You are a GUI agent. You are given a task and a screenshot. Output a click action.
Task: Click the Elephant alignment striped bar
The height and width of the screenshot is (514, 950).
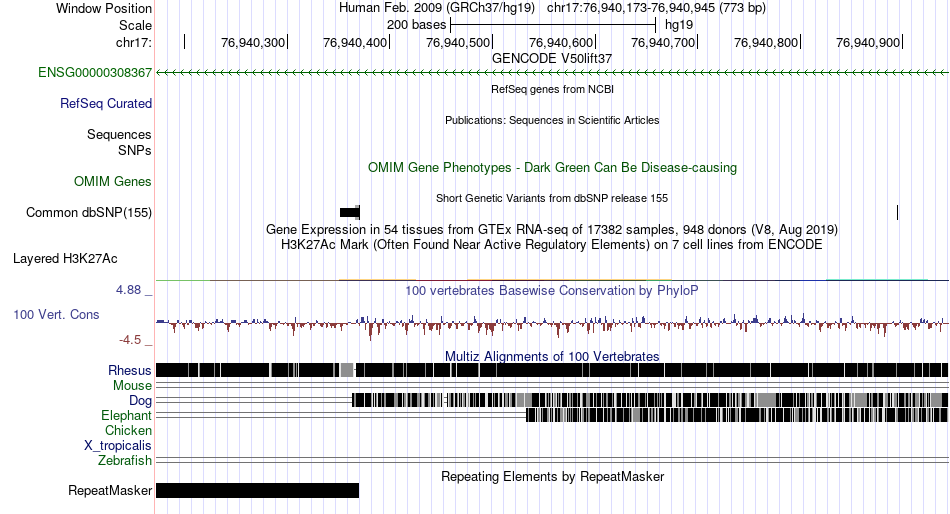click(737, 415)
